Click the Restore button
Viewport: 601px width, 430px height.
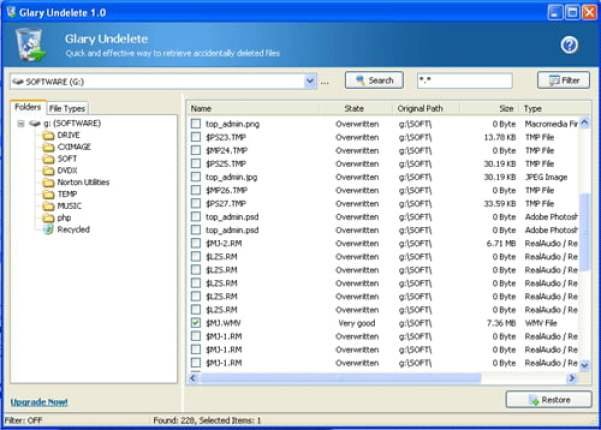tap(548, 400)
